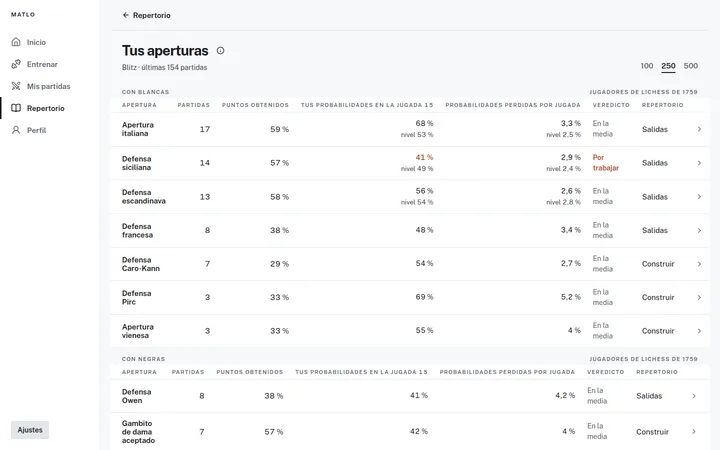The width and height of the screenshot is (720, 450).
Task: Click the Defensa francesa opening name
Action: [137, 231]
